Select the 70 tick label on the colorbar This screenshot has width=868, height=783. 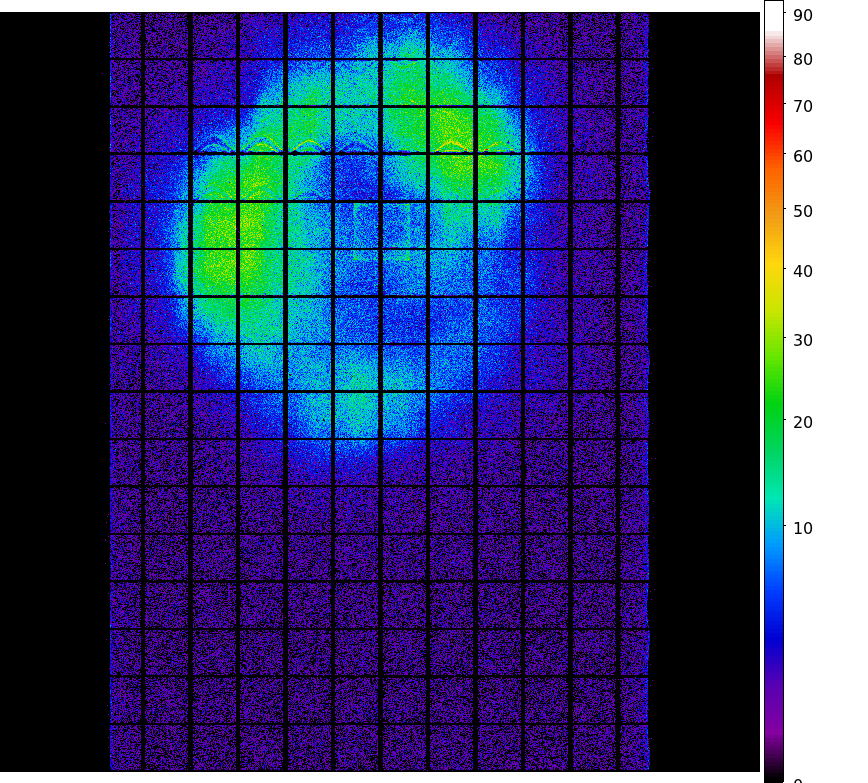pyautogui.click(x=803, y=106)
